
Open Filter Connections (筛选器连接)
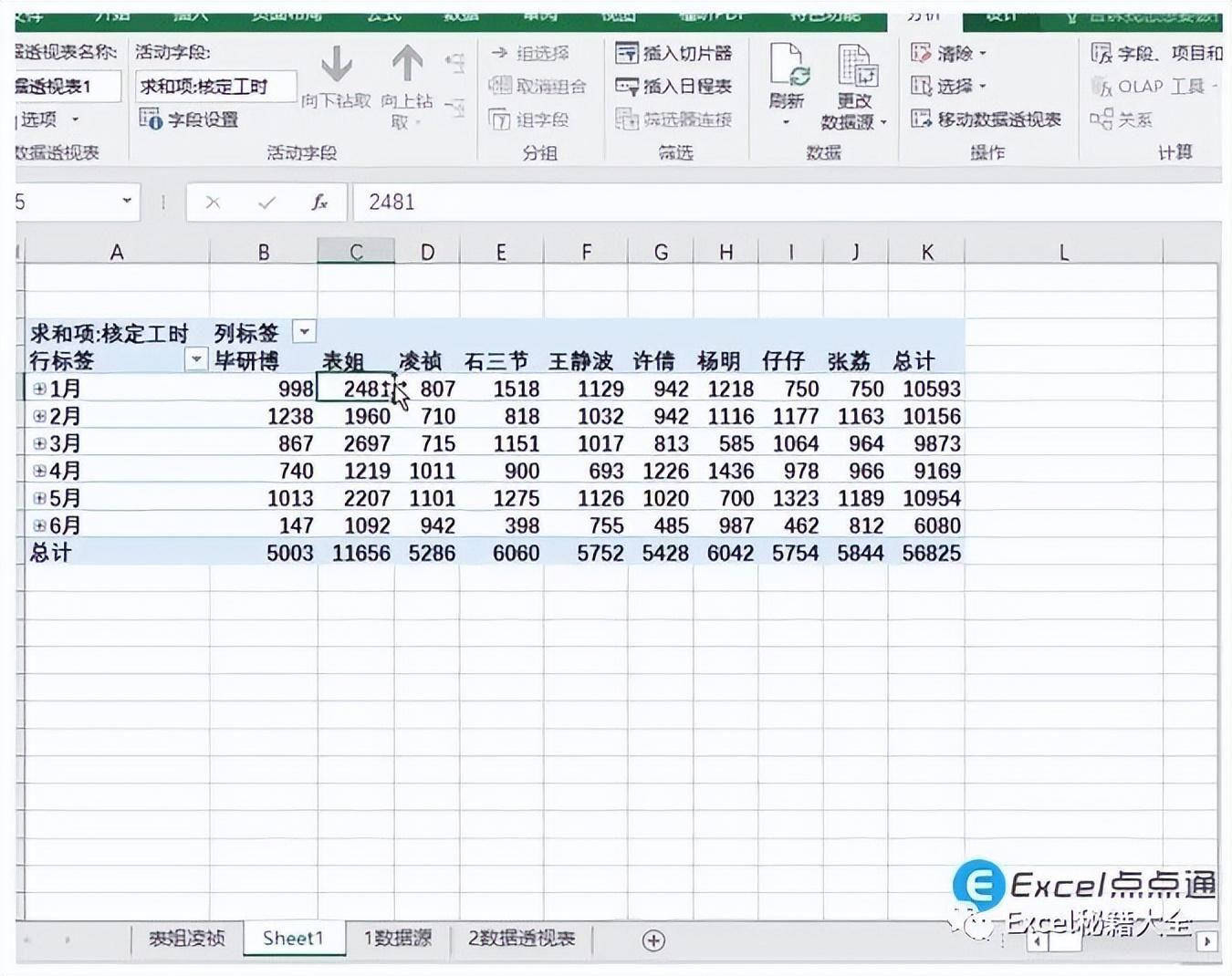coord(673,119)
